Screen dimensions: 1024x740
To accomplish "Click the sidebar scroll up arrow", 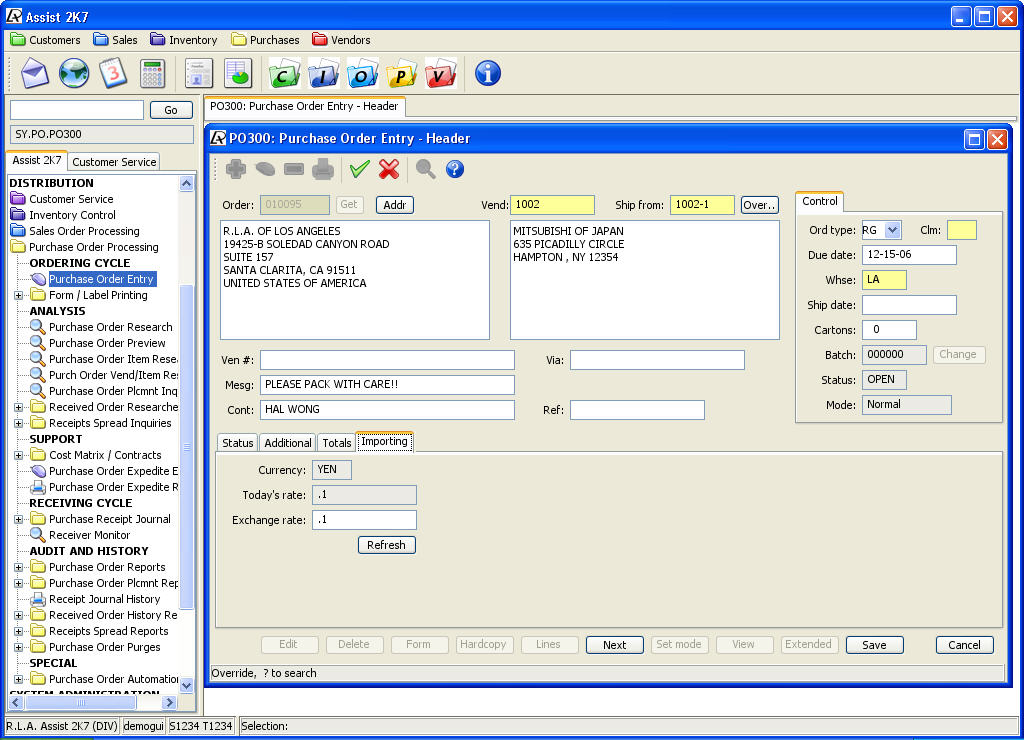I will (186, 184).
